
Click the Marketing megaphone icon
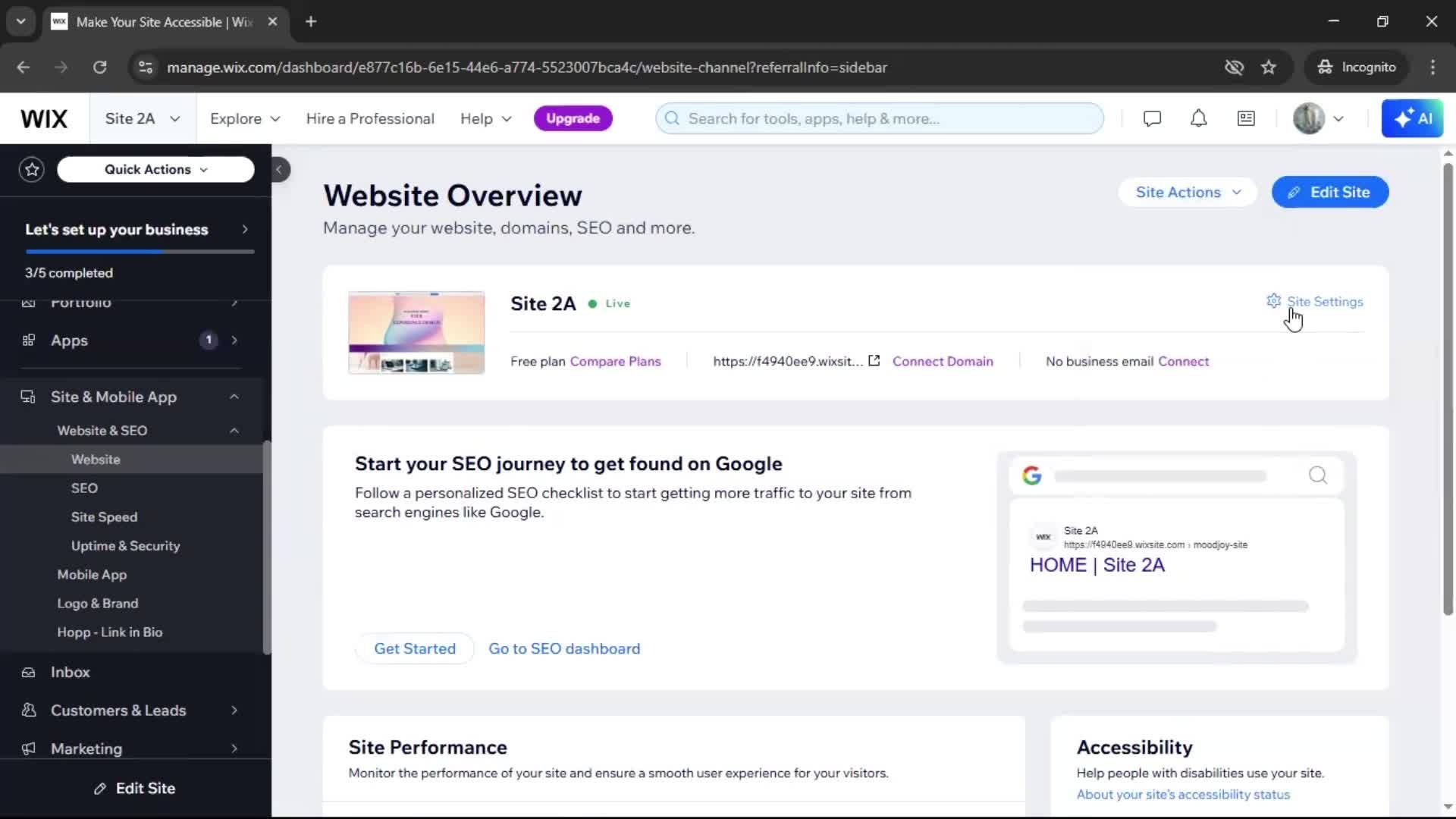(29, 748)
